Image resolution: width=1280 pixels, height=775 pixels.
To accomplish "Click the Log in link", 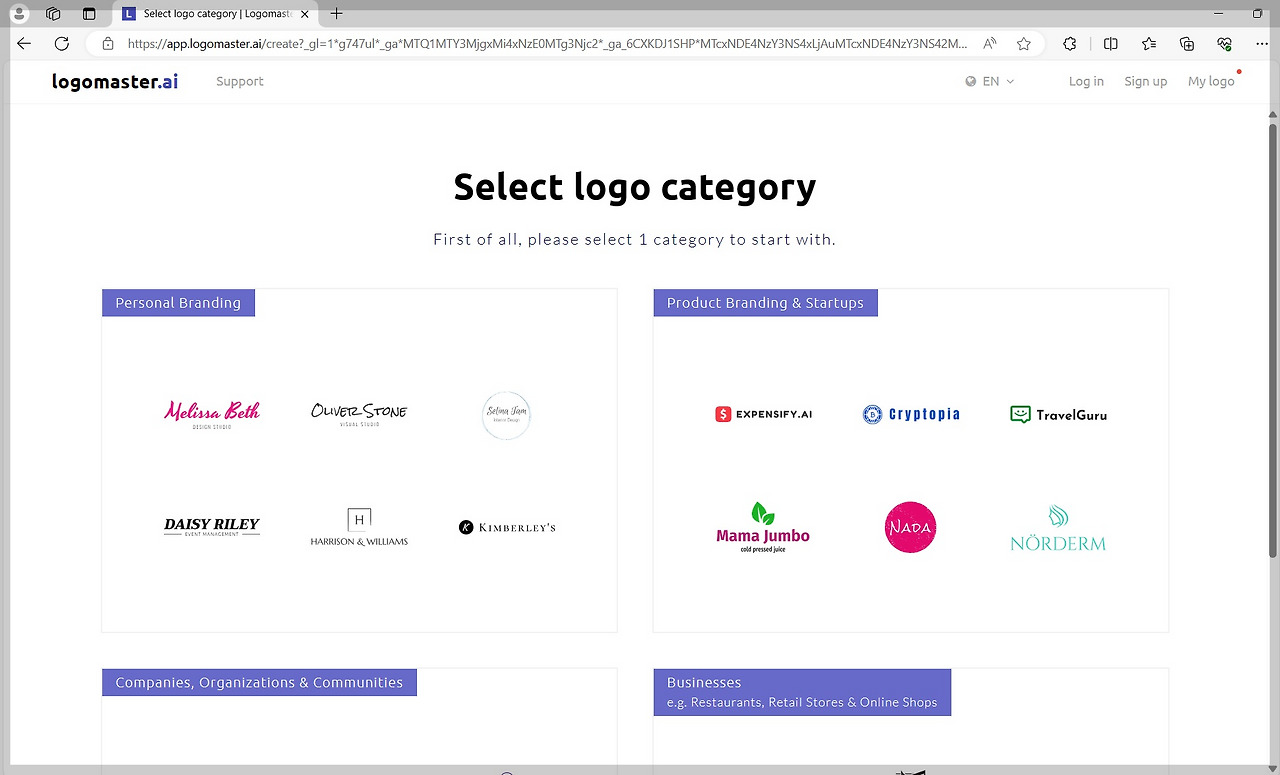I will [1086, 81].
